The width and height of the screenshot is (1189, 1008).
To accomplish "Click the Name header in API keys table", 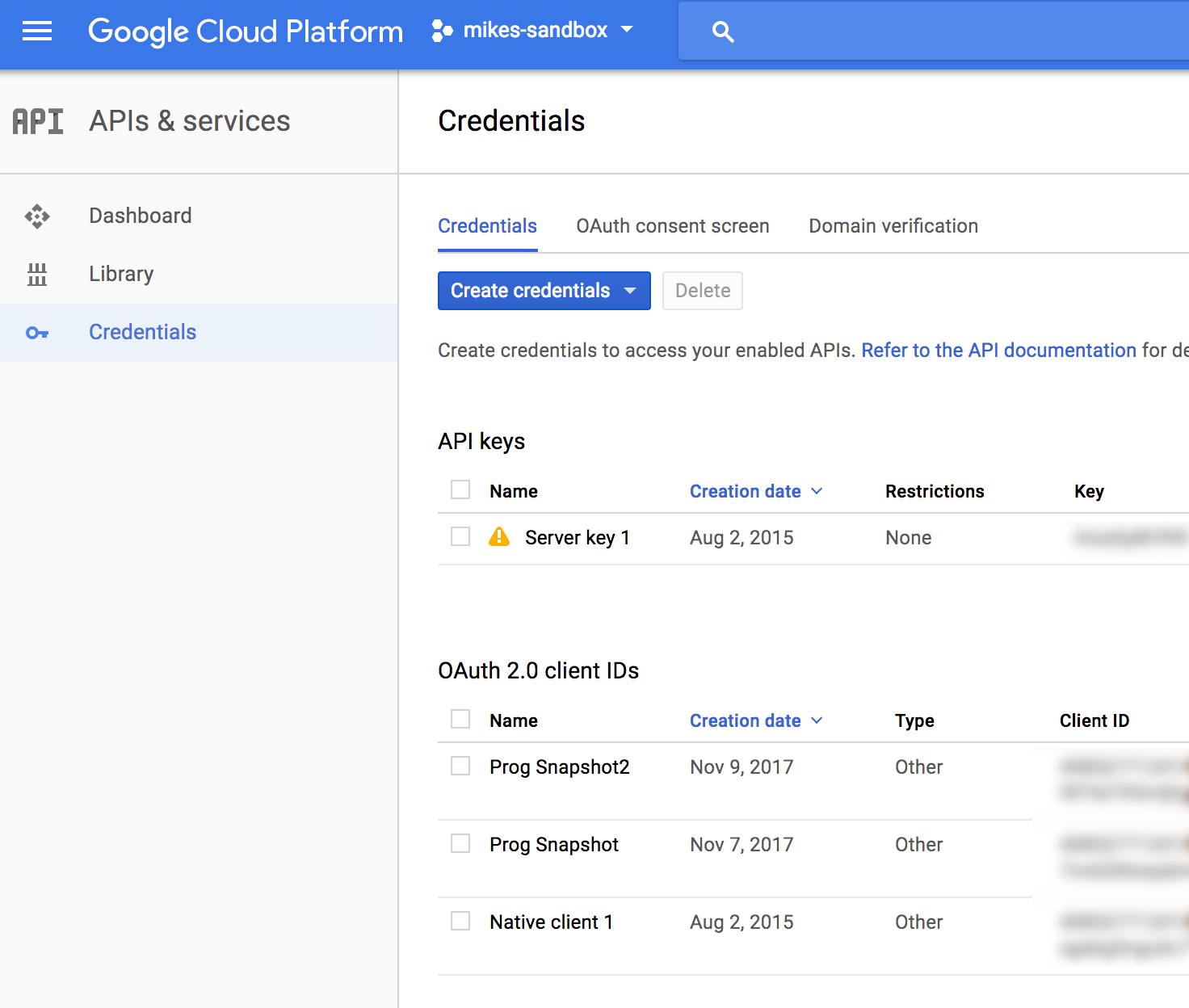I will (514, 491).
